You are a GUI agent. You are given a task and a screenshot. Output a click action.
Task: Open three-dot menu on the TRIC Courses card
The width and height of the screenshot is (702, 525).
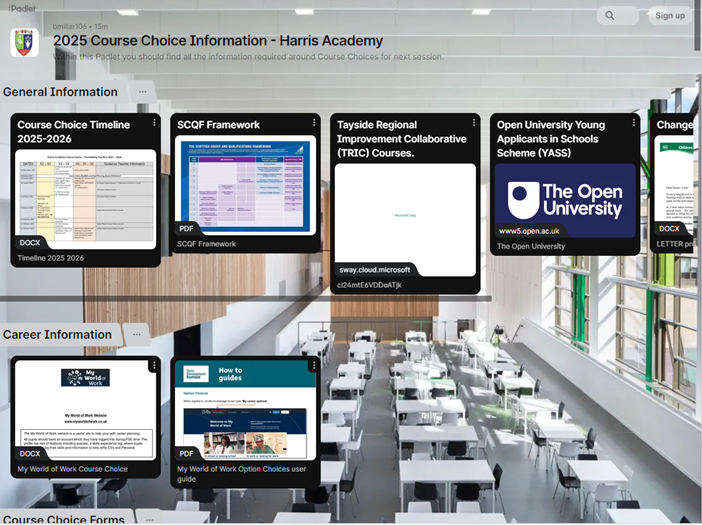(474, 123)
